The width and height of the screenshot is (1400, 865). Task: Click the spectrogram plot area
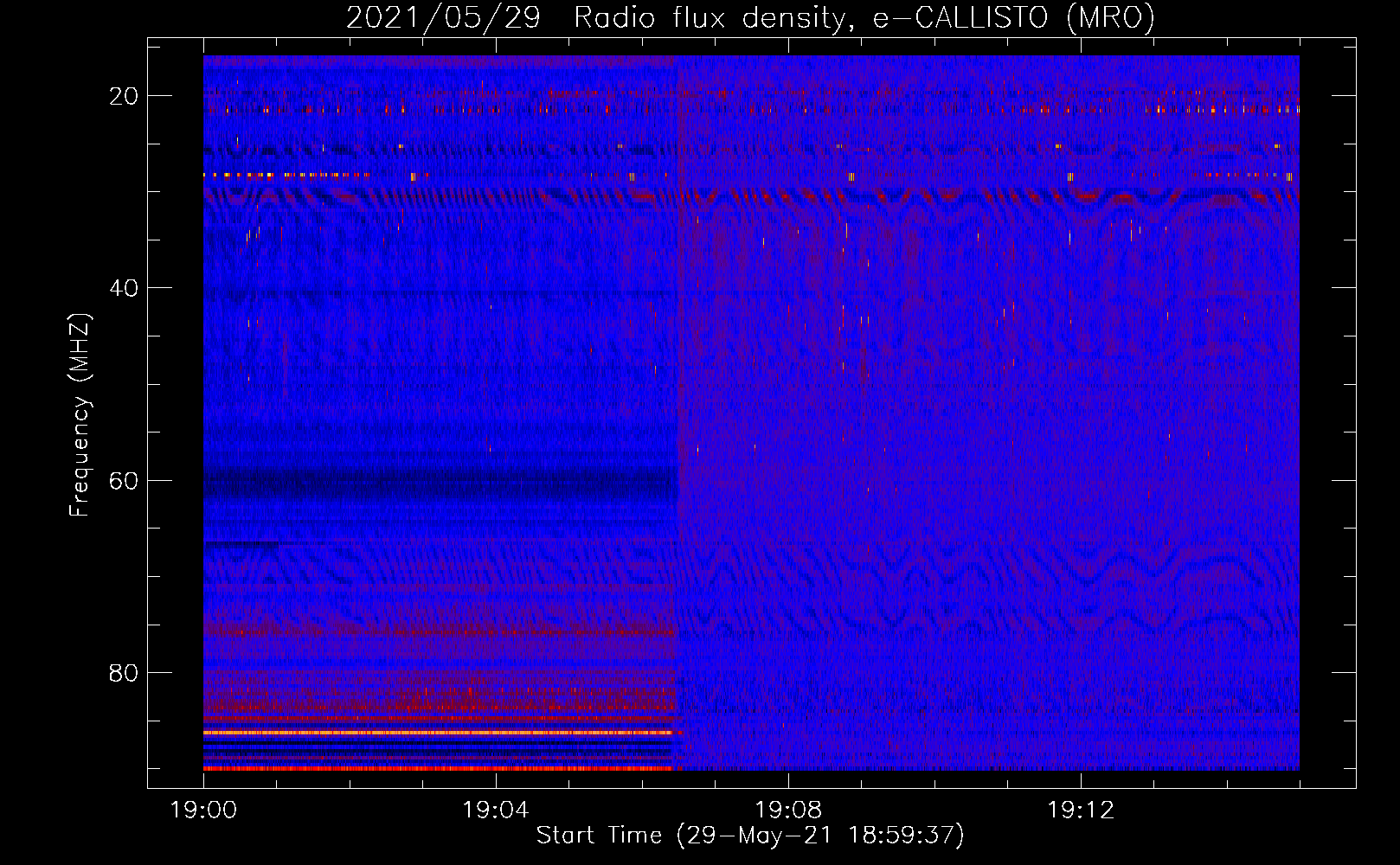[x=751, y=413]
